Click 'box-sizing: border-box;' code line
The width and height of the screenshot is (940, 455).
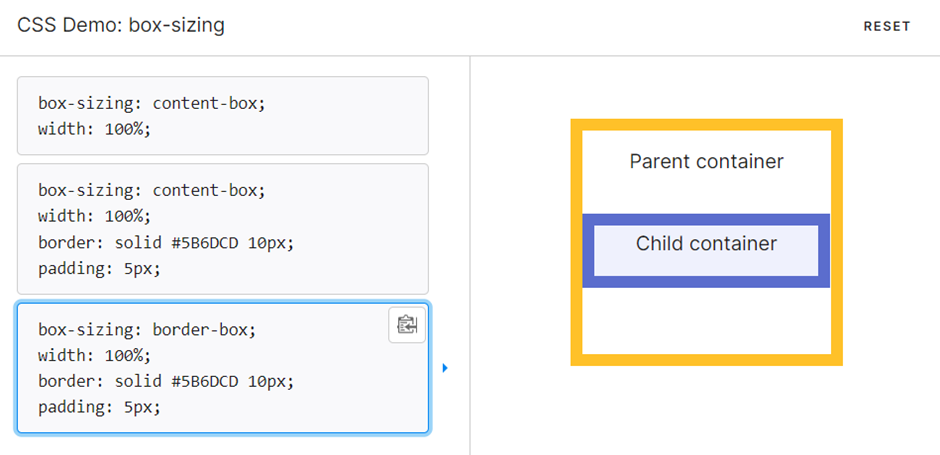tap(147, 330)
